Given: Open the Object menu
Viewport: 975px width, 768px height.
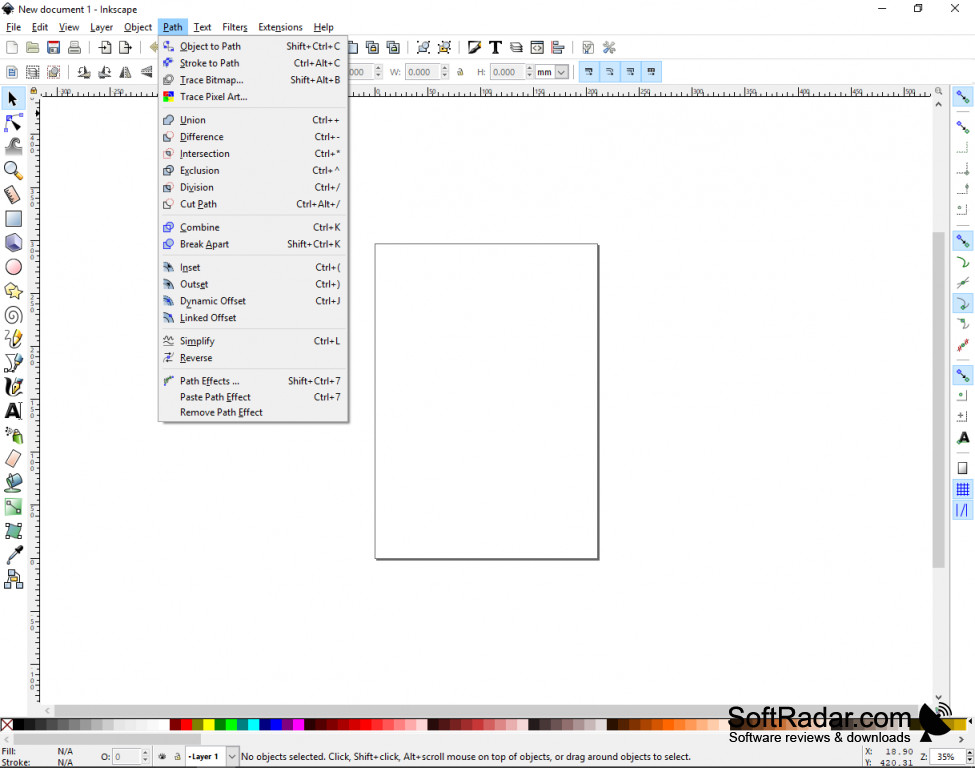Looking at the screenshot, I should click(137, 27).
